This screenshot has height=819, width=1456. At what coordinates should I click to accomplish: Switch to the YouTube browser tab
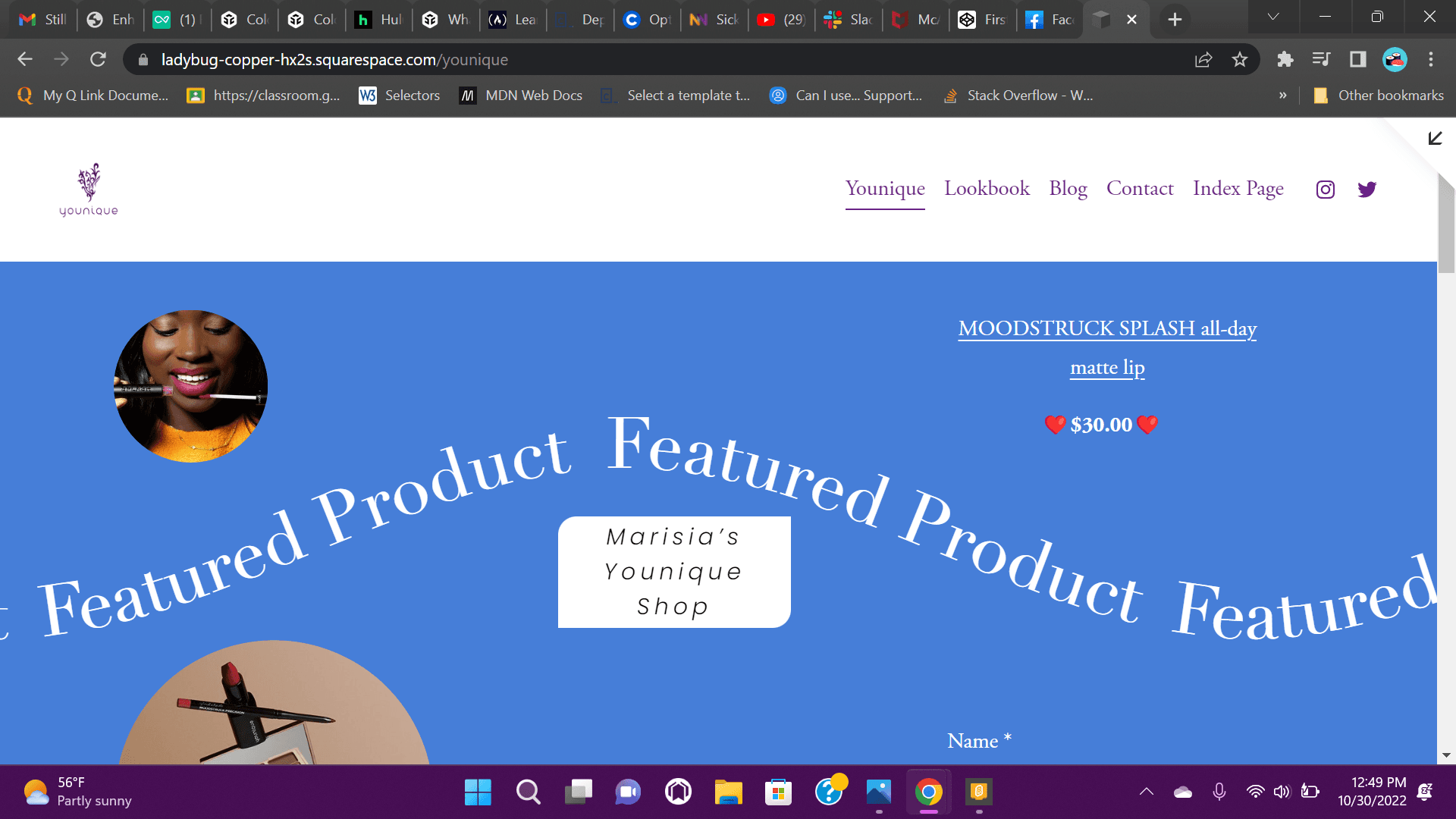(x=780, y=20)
